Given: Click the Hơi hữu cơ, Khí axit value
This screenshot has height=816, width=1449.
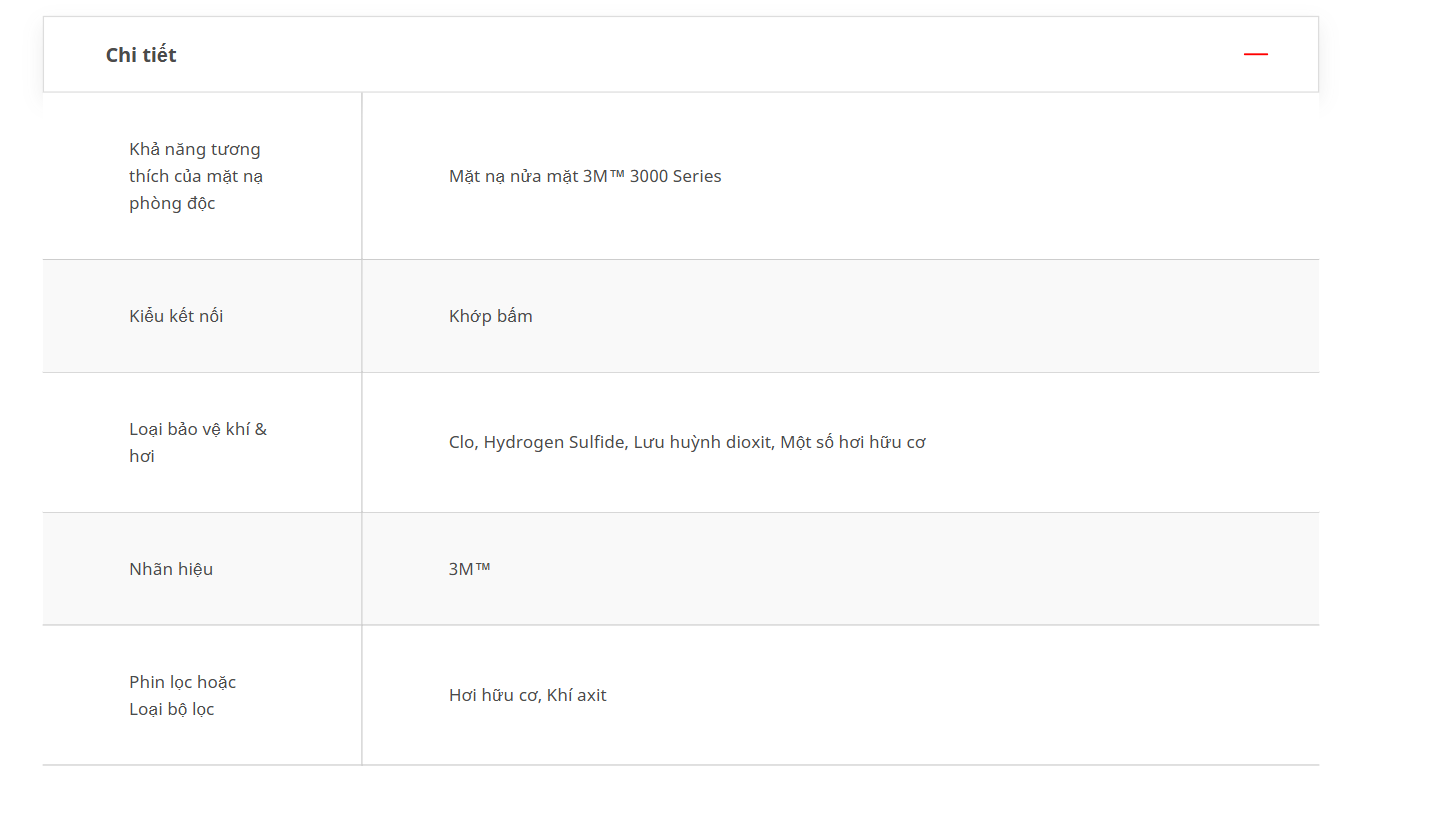Looking at the screenshot, I should point(528,695).
